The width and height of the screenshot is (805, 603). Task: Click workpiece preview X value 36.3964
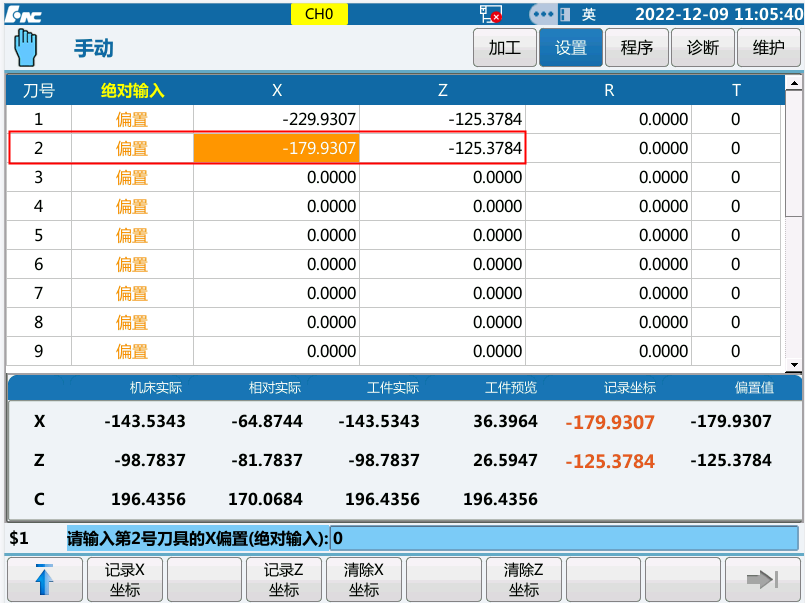[505, 421]
